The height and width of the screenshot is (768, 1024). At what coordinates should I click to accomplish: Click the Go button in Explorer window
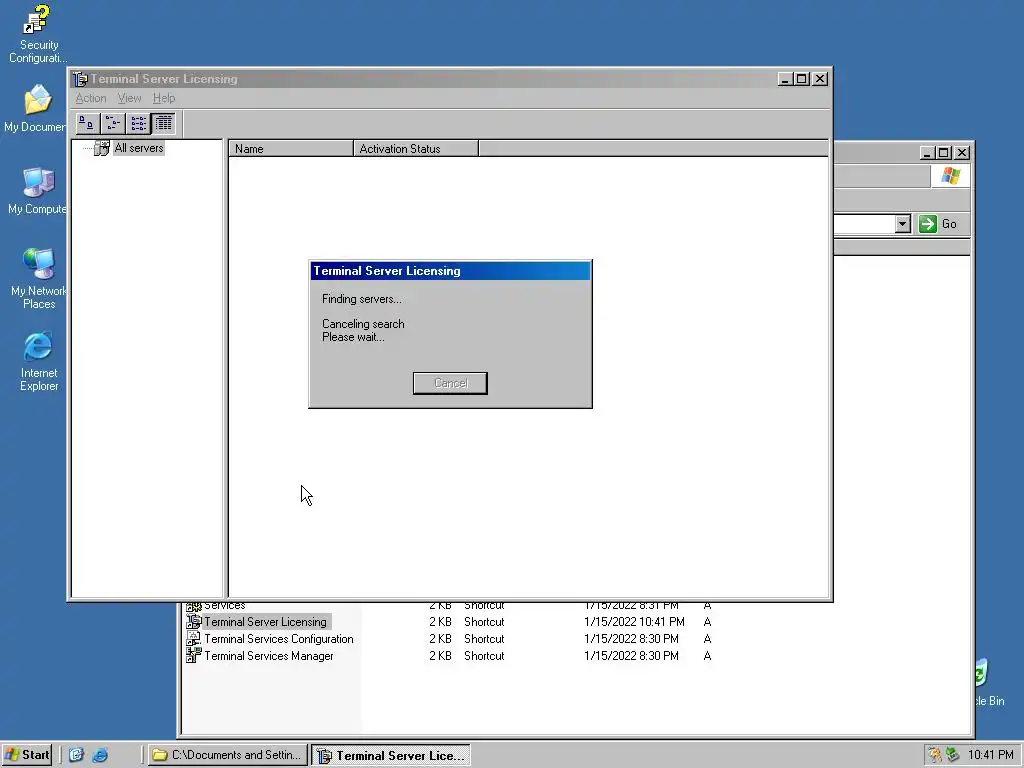[937, 224]
